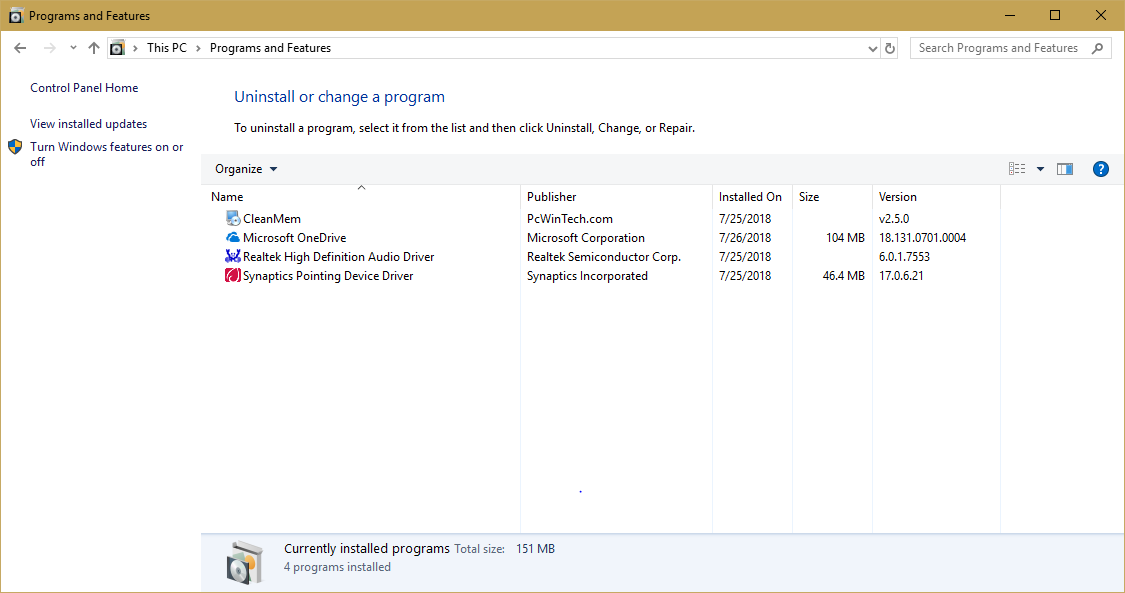The image size is (1125, 593).
Task: Click the 151 MB total size text
Action: click(535, 549)
